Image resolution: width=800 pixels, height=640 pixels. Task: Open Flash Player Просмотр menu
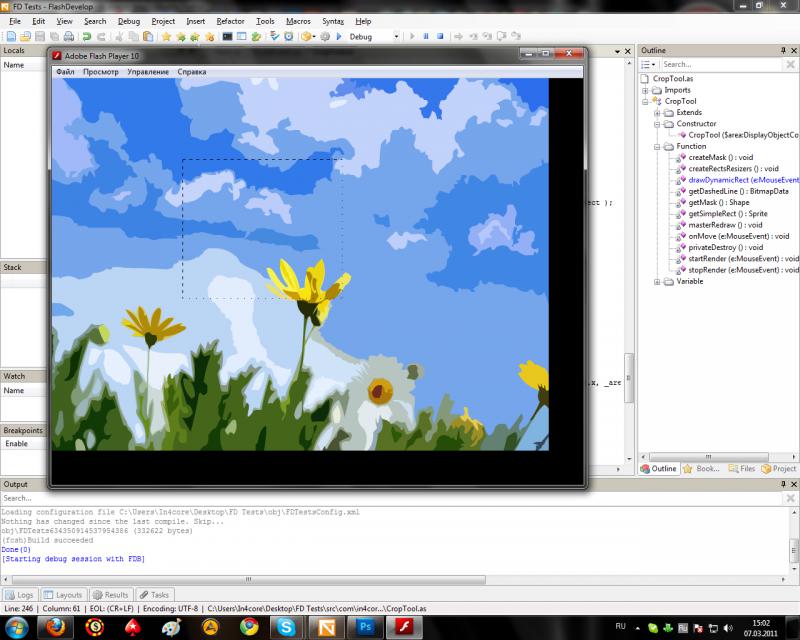pyautogui.click(x=101, y=72)
